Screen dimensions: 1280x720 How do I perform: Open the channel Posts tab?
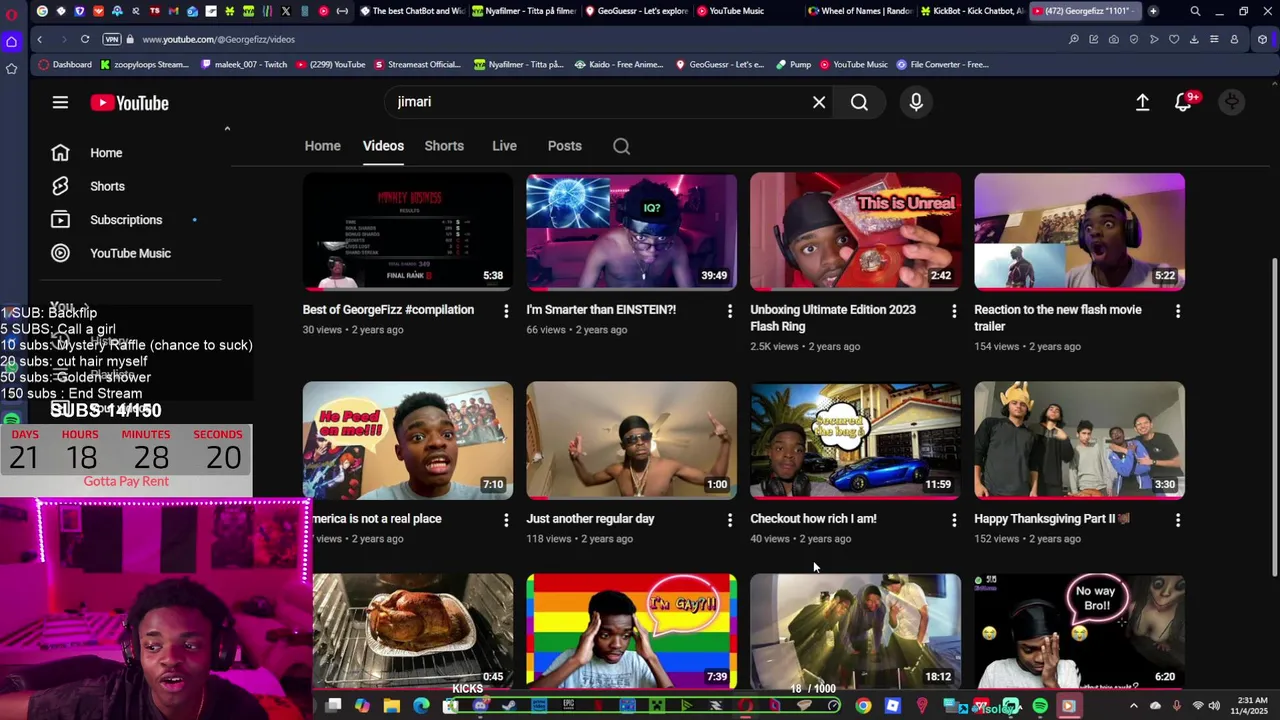564,146
